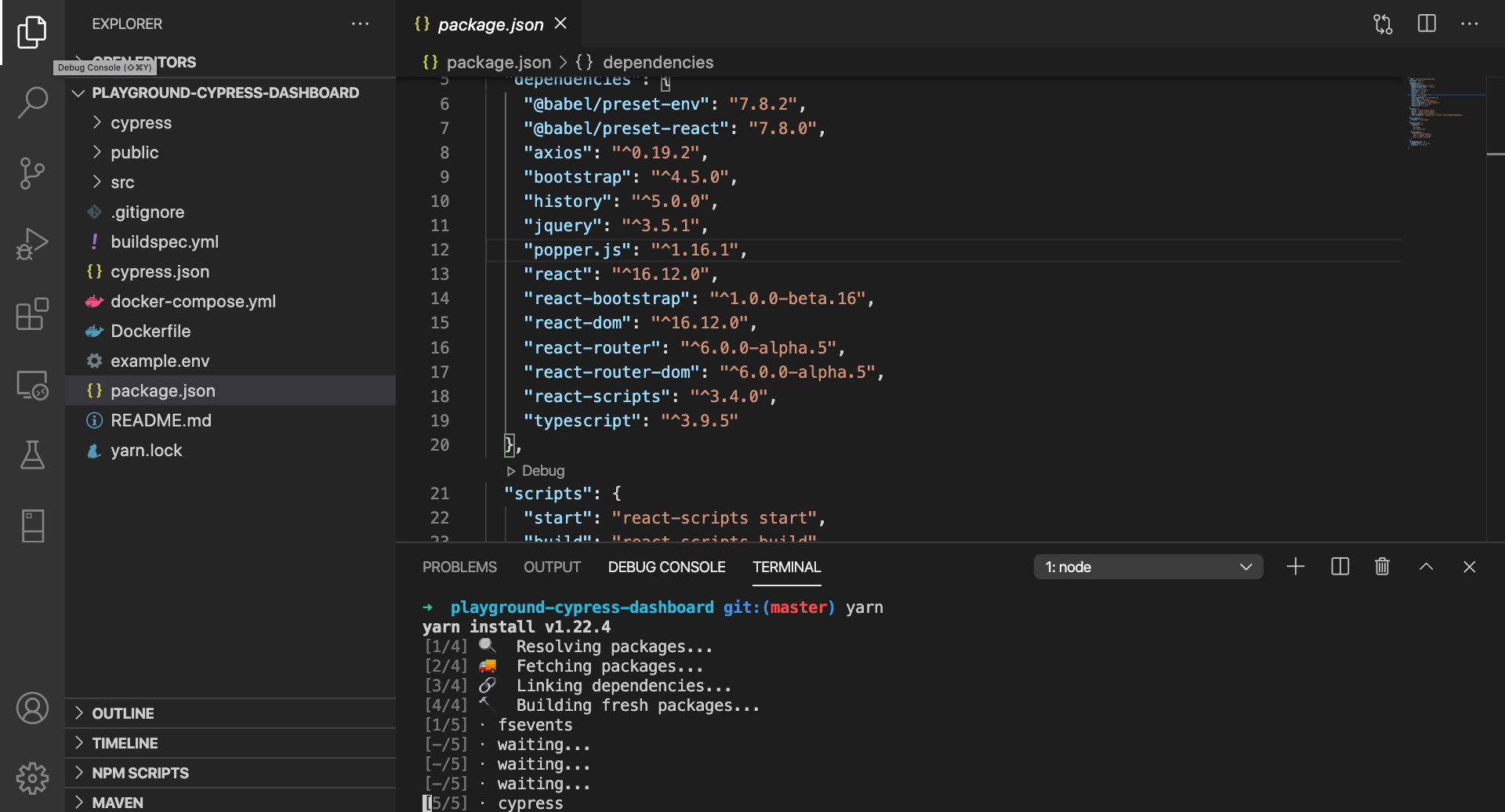Open the Source Control view icon
1505x812 pixels.
point(32,173)
